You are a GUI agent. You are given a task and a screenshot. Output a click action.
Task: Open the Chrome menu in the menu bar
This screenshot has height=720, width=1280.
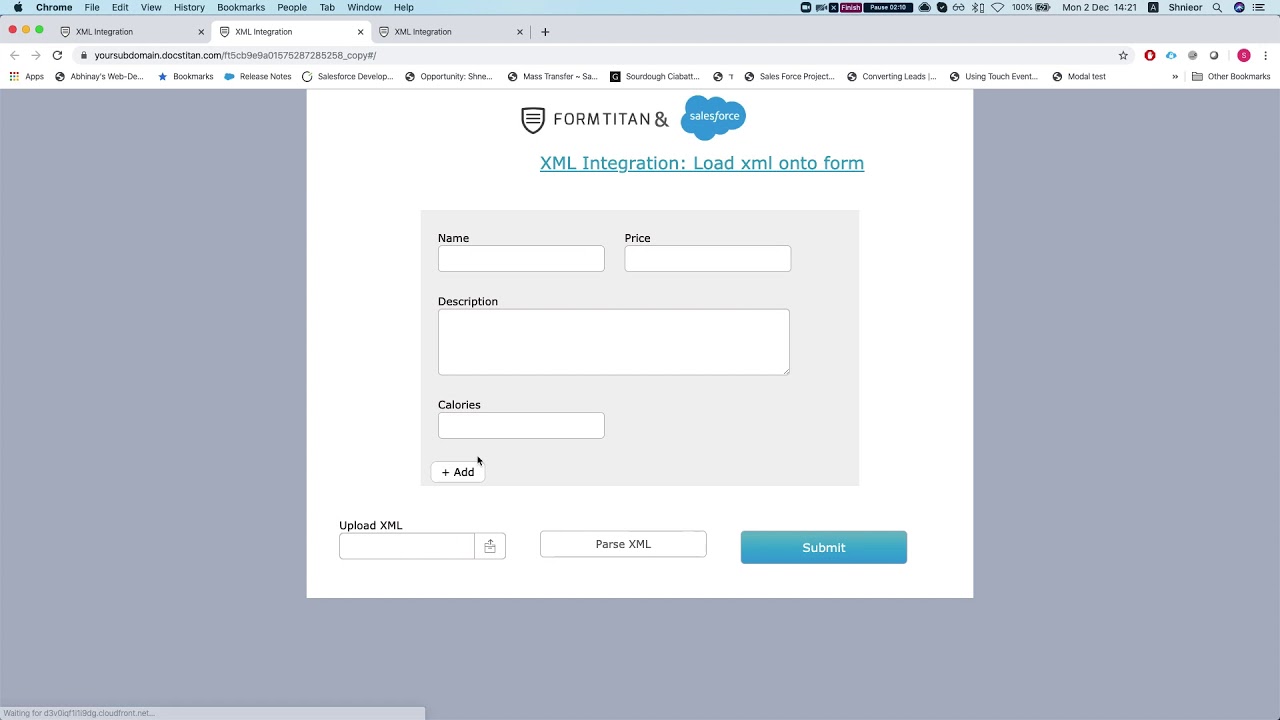coord(54,7)
